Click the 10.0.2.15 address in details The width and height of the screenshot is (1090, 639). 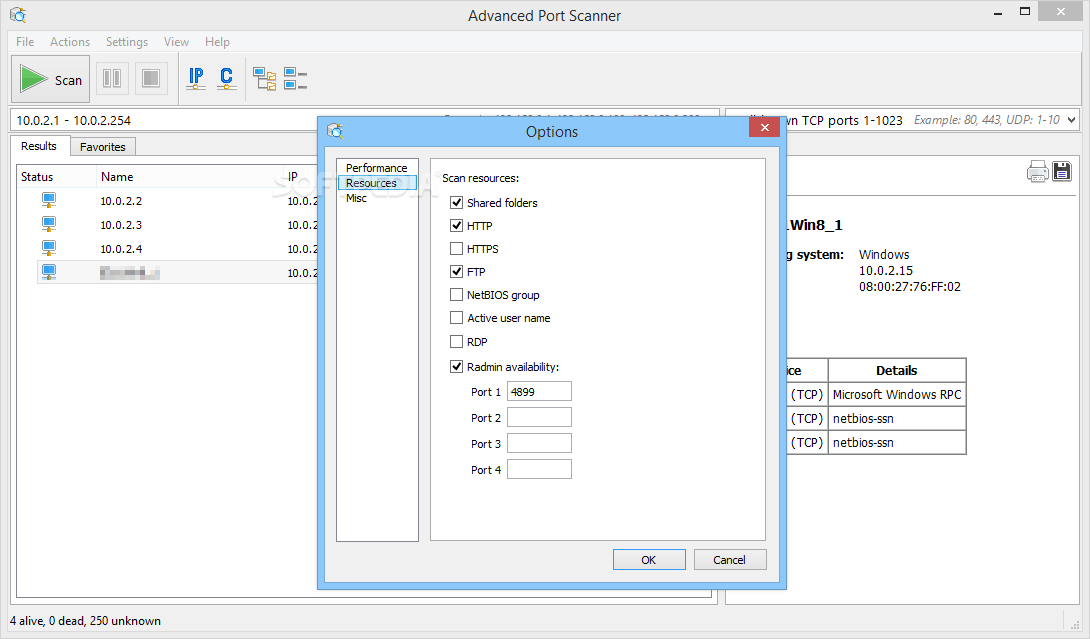point(886,270)
